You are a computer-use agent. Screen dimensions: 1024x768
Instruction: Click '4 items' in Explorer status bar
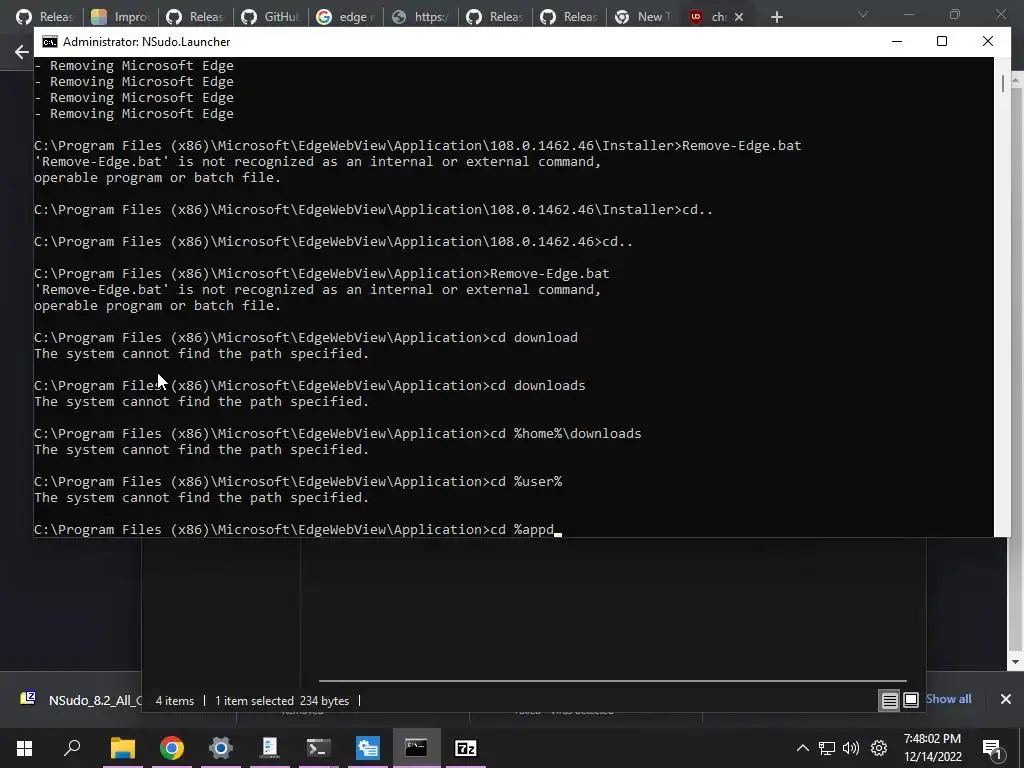click(x=174, y=701)
